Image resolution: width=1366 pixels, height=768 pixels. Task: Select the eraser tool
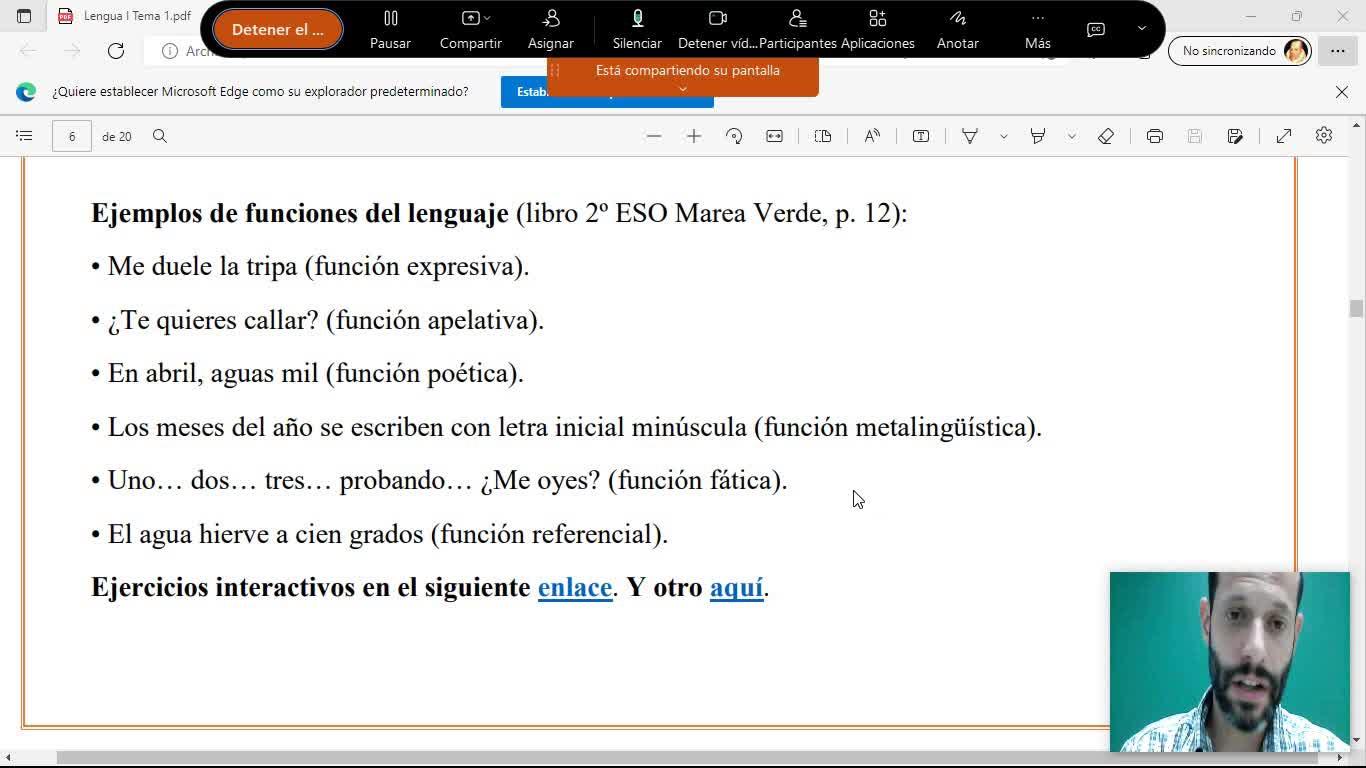tap(1106, 136)
